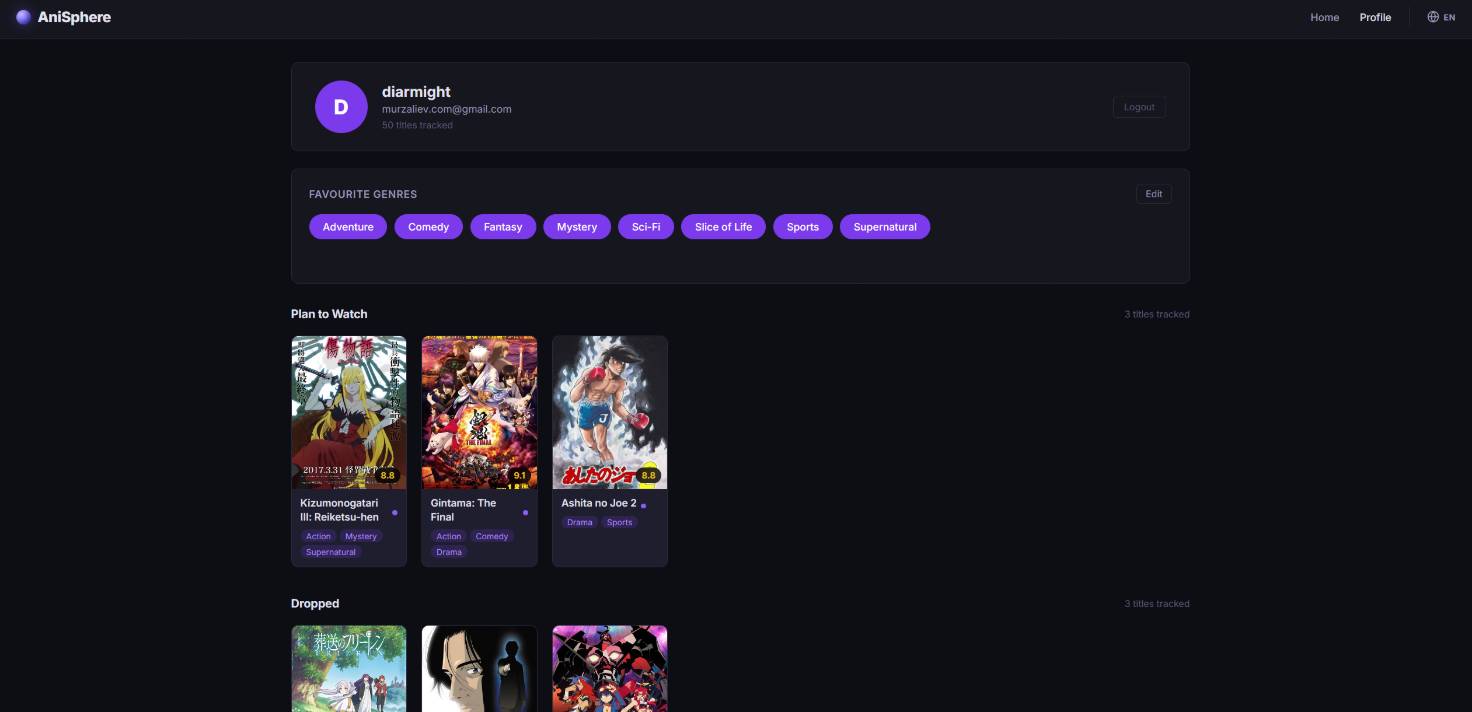Click the 8.8 rating badge on Ashita no Joe
1472x712 pixels.
(x=648, y=475)
